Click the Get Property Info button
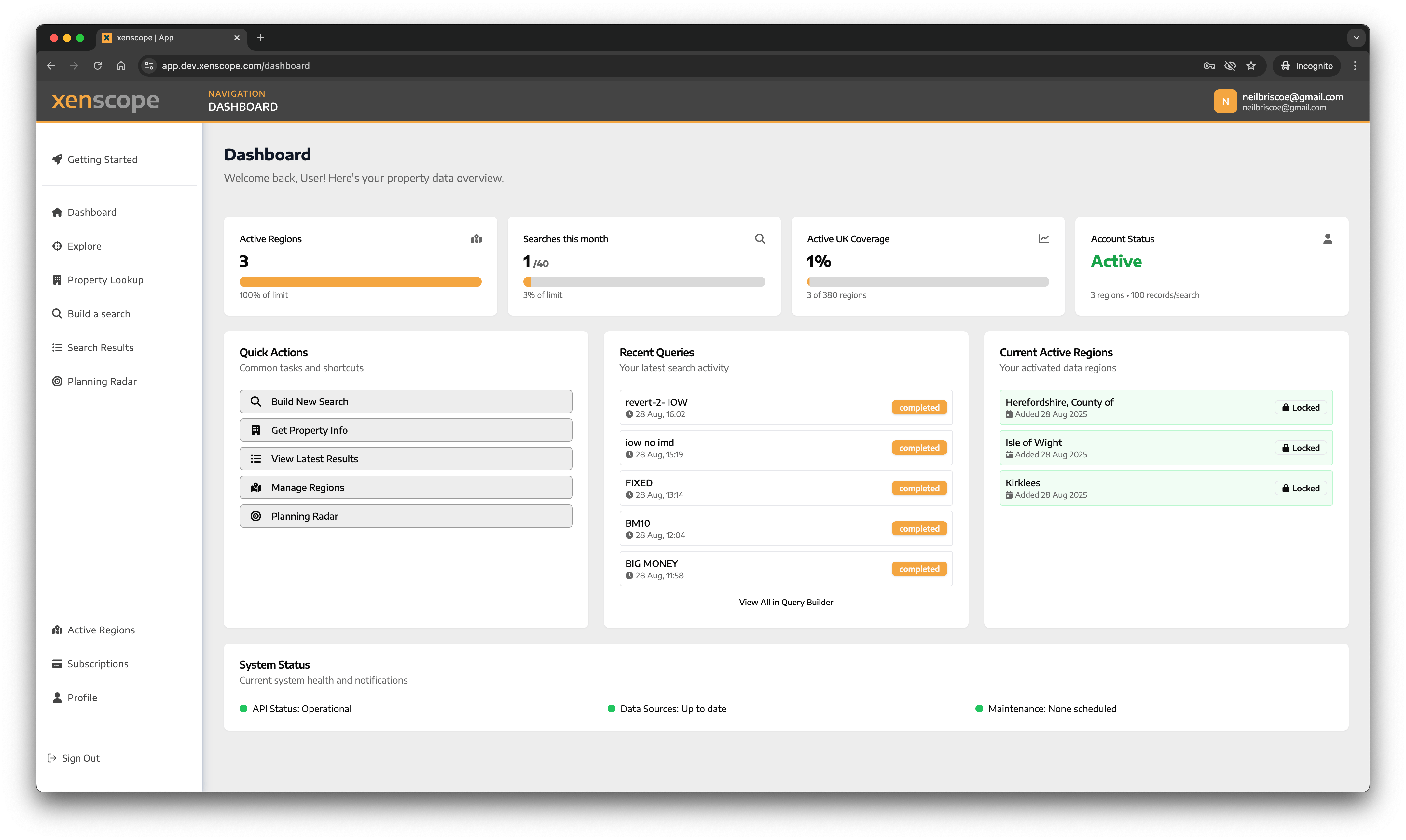Viewport: 1406px width, 840px height. coord(406,430)
